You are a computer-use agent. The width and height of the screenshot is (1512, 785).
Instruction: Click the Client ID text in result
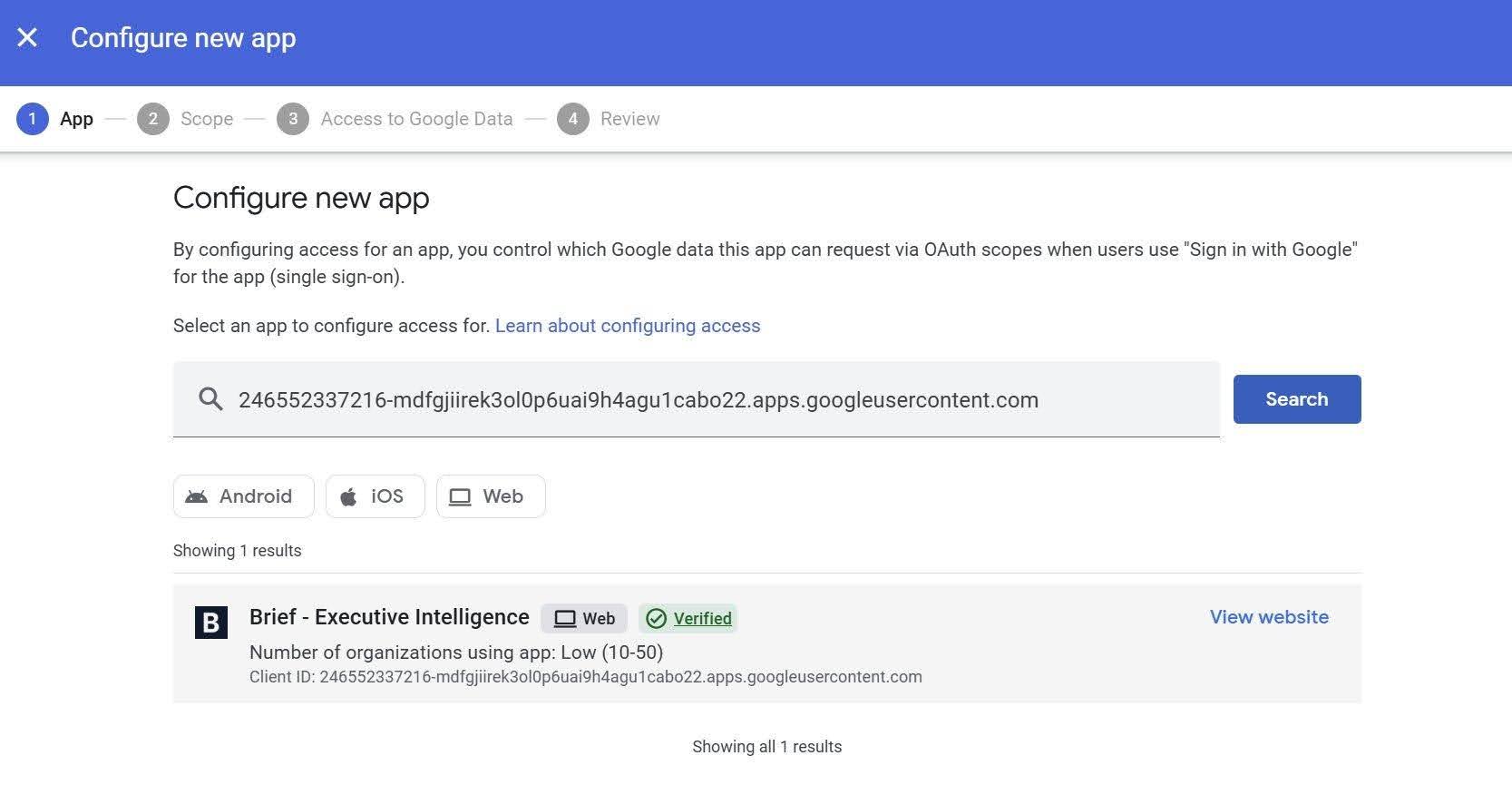click(x=585, y=677)
